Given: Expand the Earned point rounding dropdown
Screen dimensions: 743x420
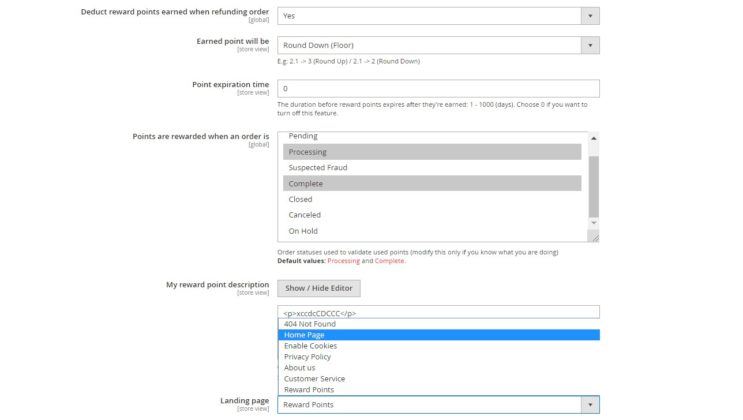Looking at the screenshot, I should click(x=438, y=45).
